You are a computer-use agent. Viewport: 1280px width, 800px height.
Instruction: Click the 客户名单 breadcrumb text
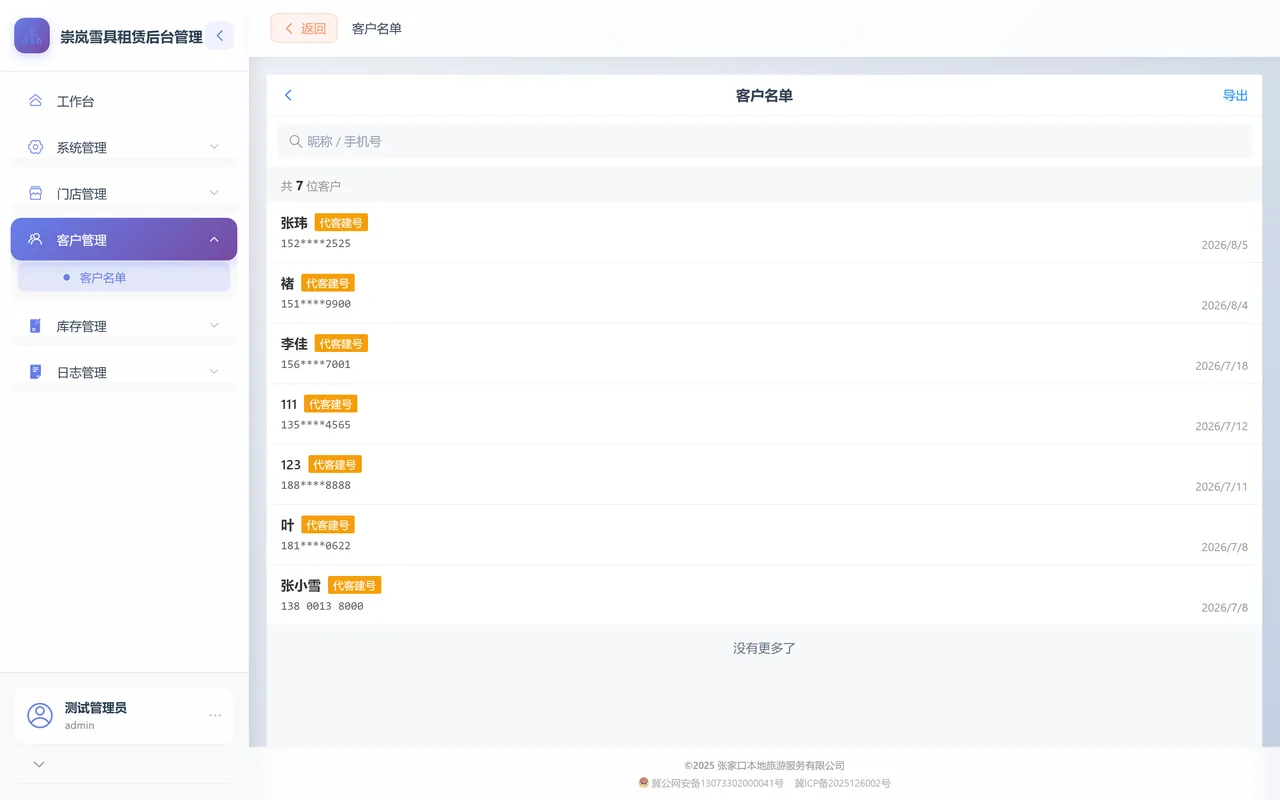pyautogui.click(x=377, y=29)
